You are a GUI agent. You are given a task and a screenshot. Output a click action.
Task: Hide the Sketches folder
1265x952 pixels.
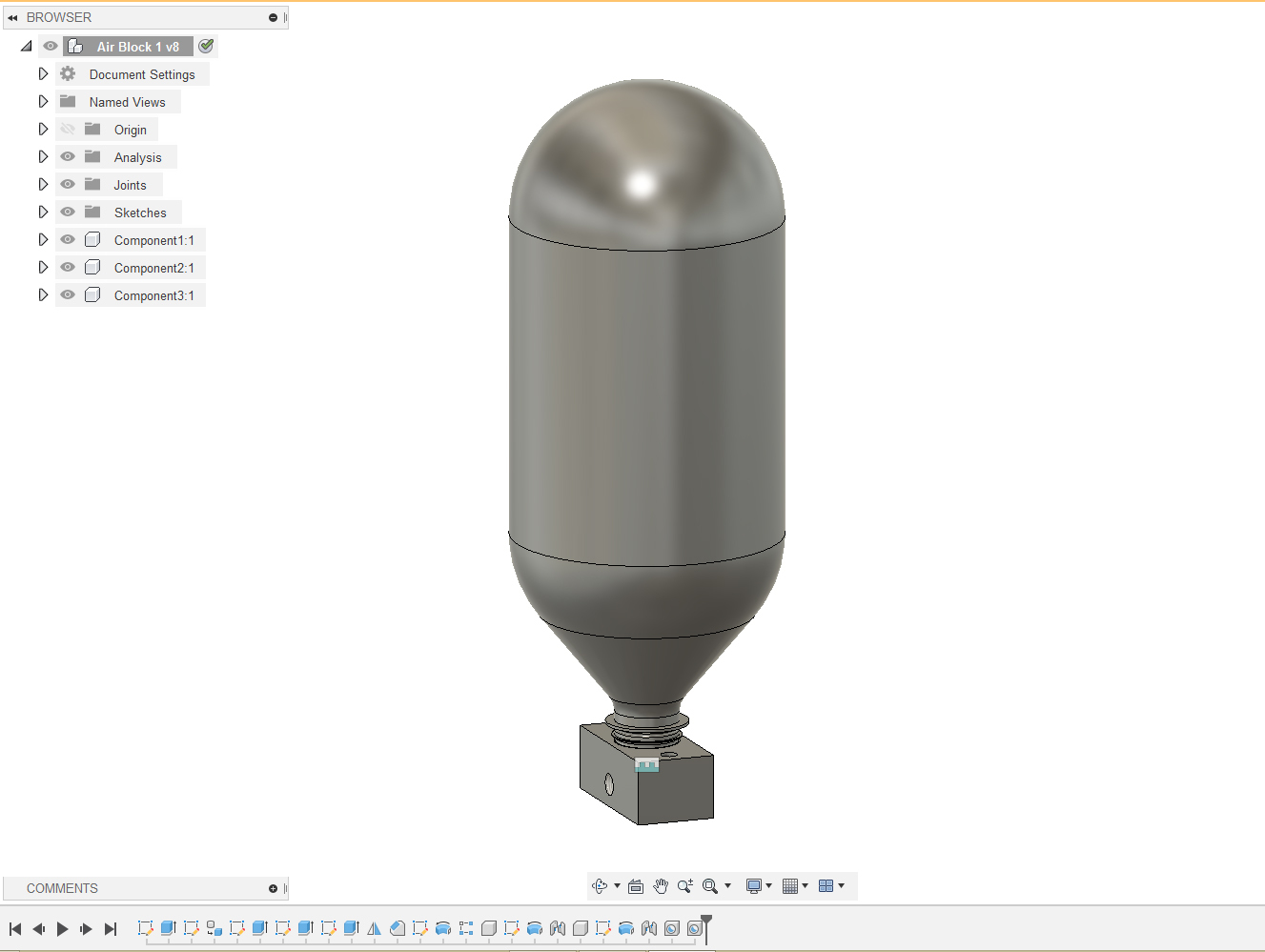point(68,213)
